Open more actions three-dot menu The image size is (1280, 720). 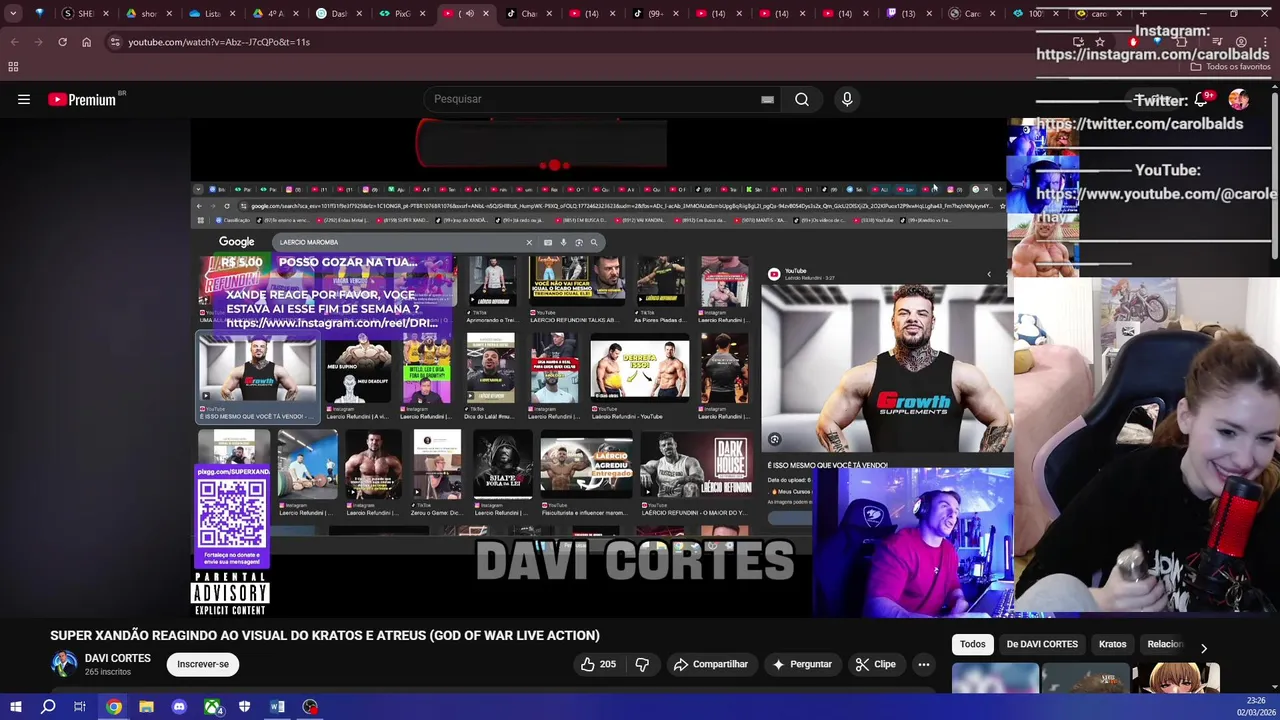pyautogui.click(x=924, y=664)
